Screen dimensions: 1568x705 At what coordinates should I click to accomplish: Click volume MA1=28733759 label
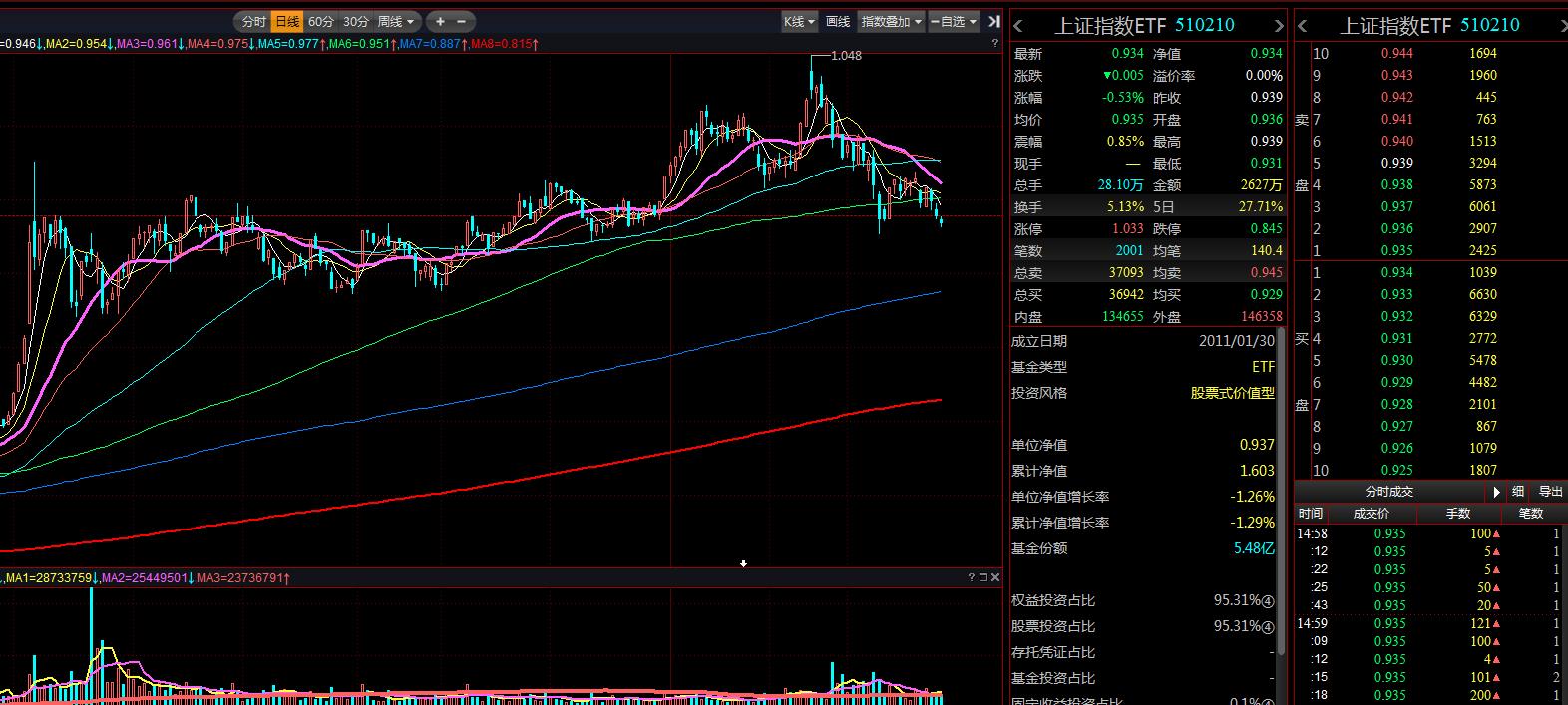pos(52,577)
